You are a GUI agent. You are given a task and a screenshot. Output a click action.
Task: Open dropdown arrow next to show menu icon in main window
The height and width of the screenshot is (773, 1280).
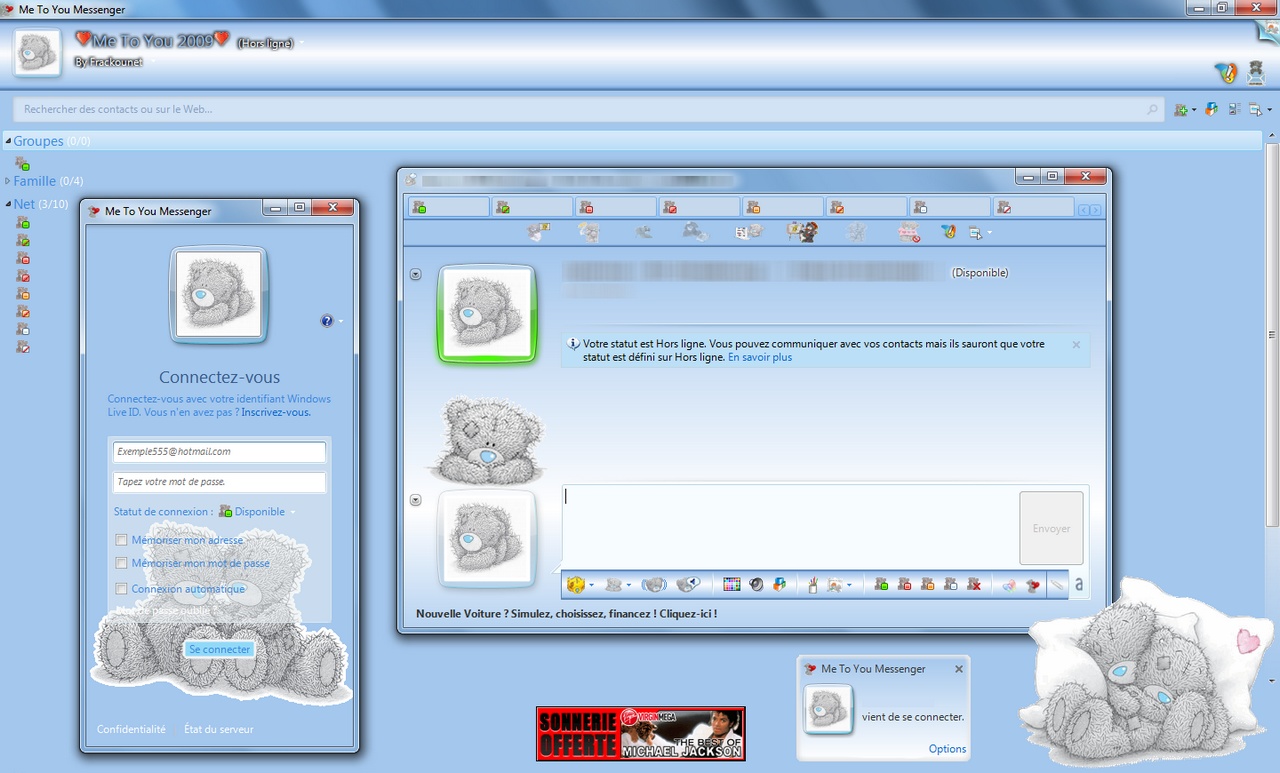(1269, 110)
